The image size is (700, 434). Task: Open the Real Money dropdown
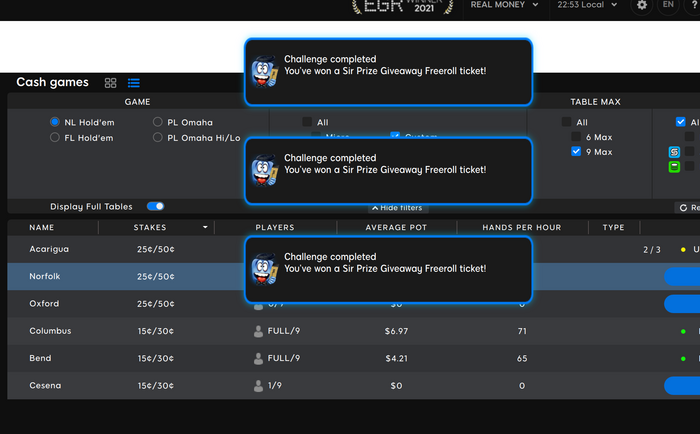pyautogui.click(x=504, y=5)
